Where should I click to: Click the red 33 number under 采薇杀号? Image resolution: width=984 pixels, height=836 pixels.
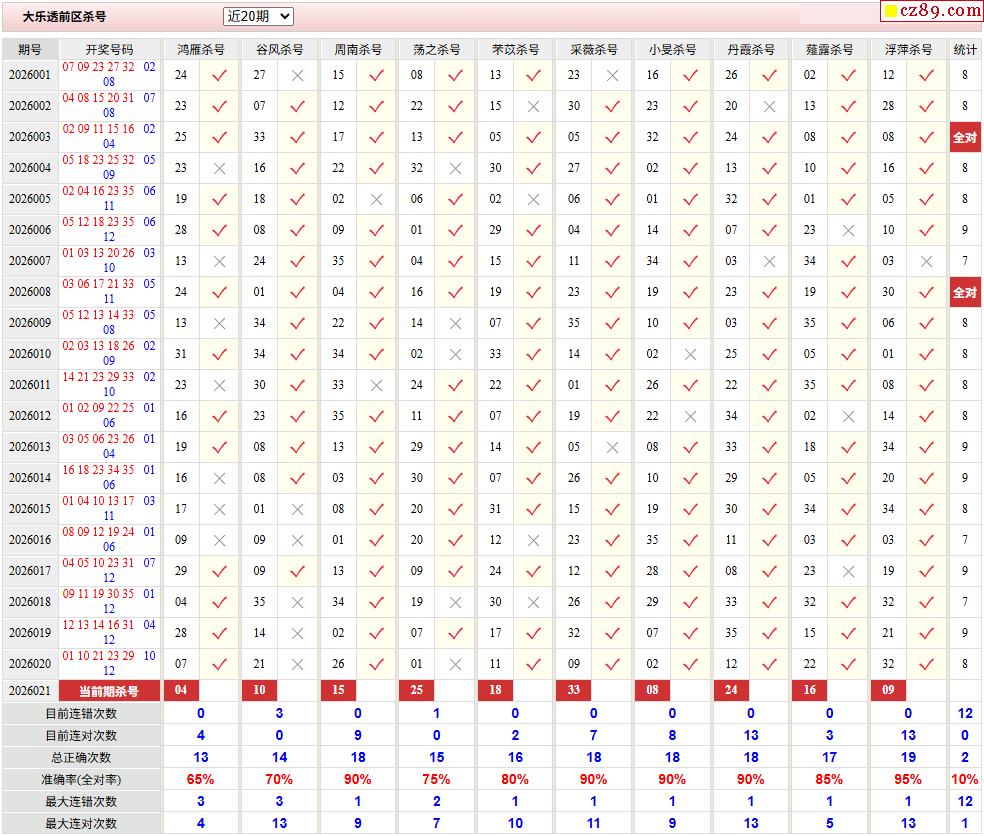[x=573, y=691]
